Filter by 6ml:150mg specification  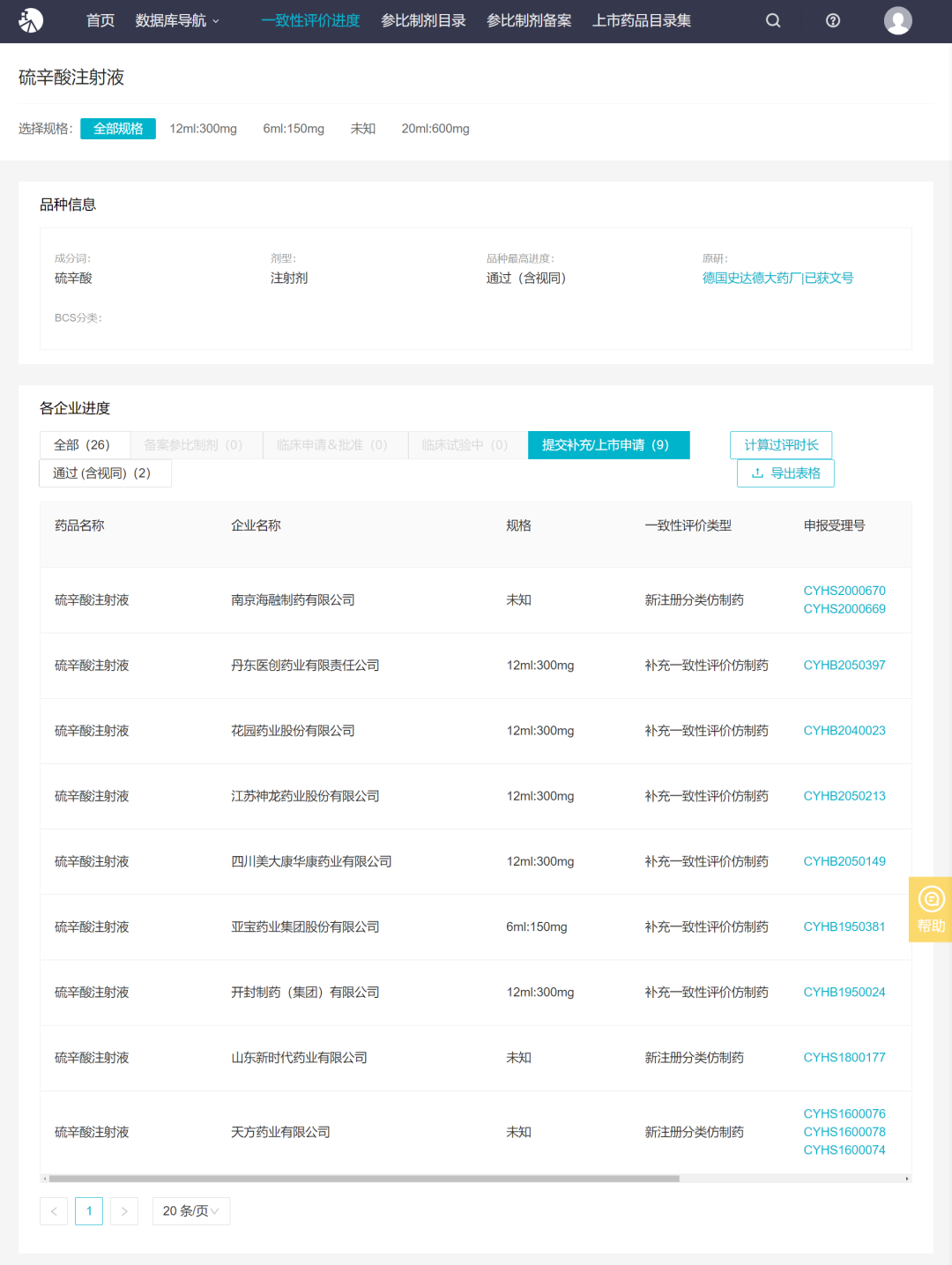point(294,129)
